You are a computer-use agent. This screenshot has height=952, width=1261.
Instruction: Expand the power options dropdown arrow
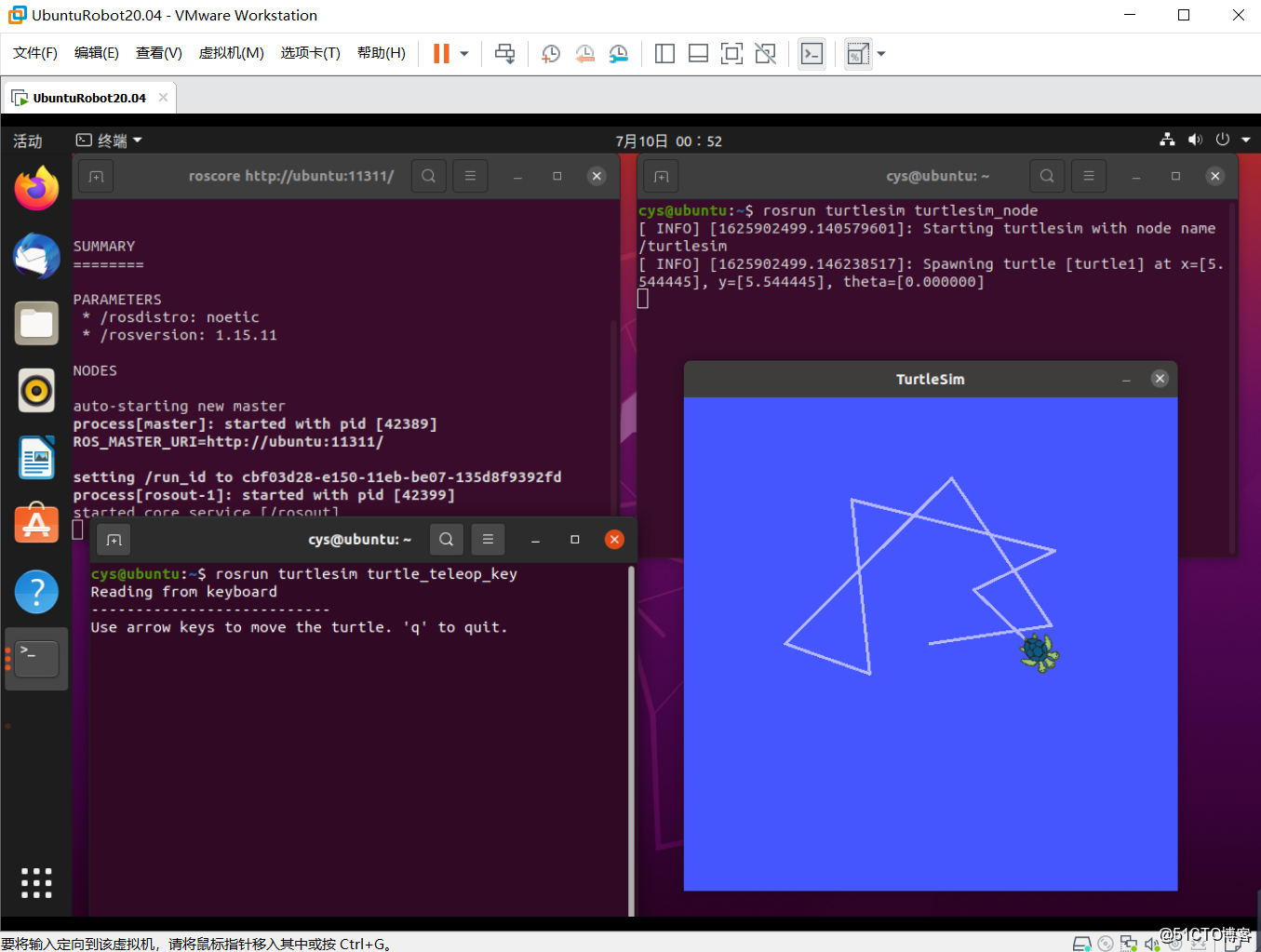point(464,54)
